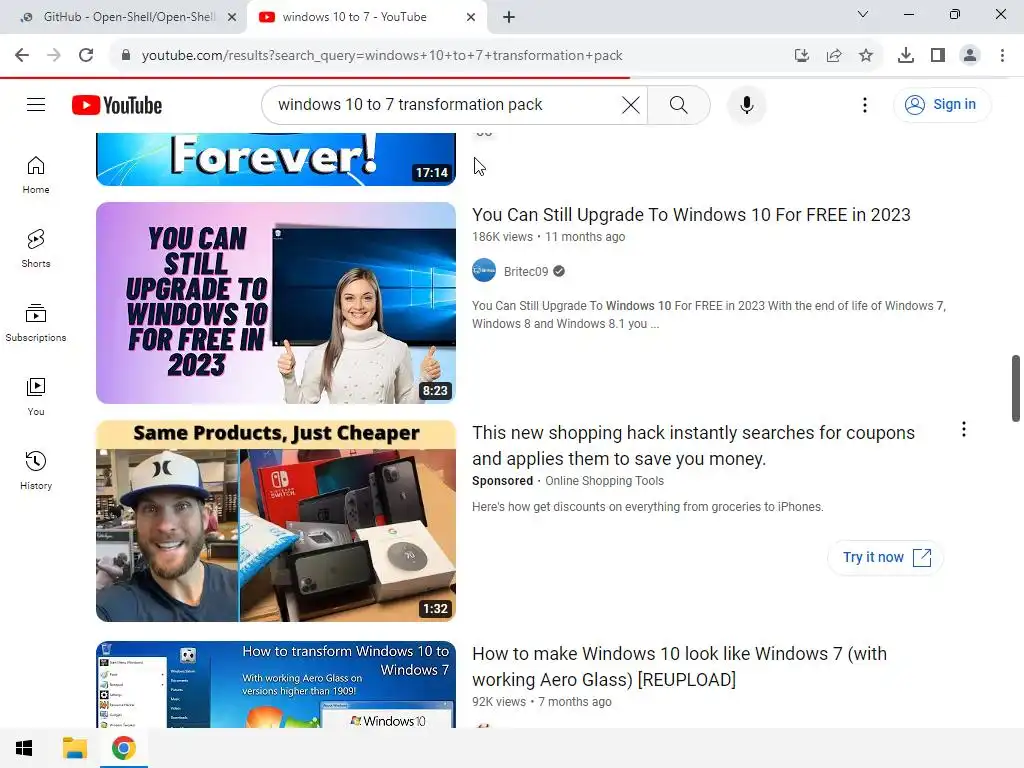Open the YouTube hamburger guide menu
Viewport: 1024px width, 768px height.
coord(36,104)
